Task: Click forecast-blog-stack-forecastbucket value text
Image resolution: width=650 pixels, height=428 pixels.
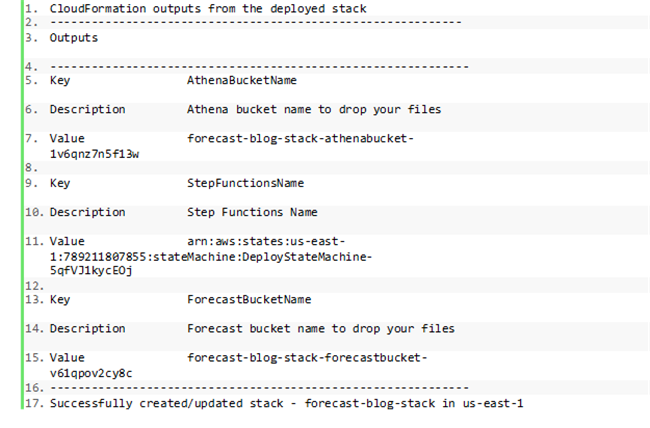Action: click(307, 357)
